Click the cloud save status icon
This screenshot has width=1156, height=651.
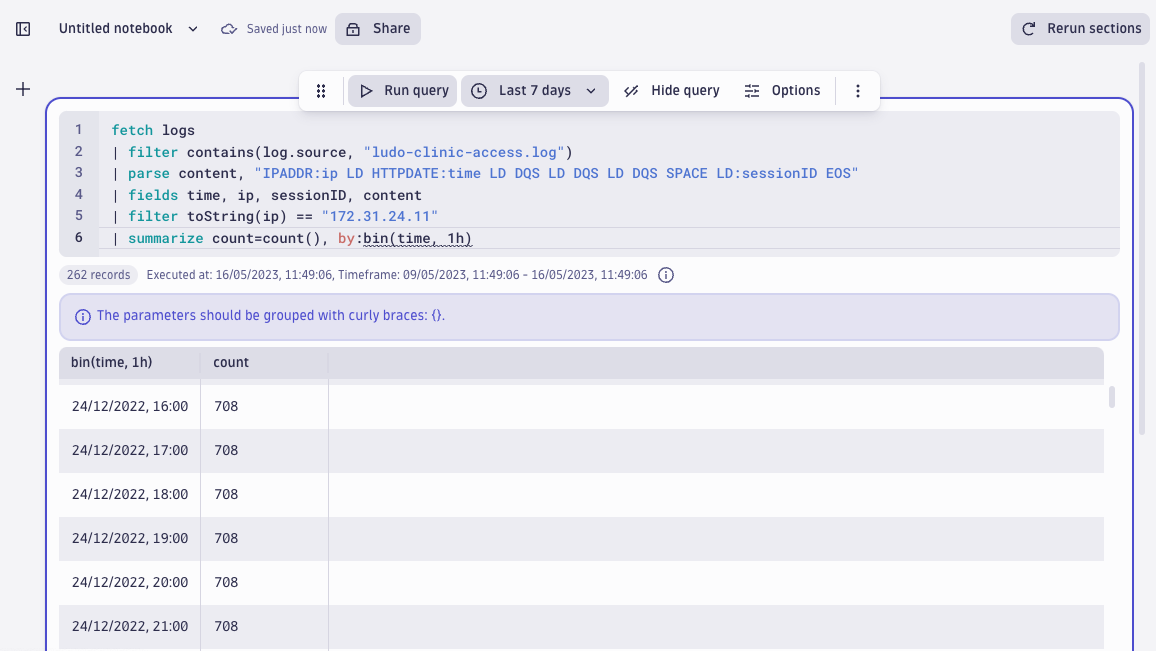(x=228, y=28)
